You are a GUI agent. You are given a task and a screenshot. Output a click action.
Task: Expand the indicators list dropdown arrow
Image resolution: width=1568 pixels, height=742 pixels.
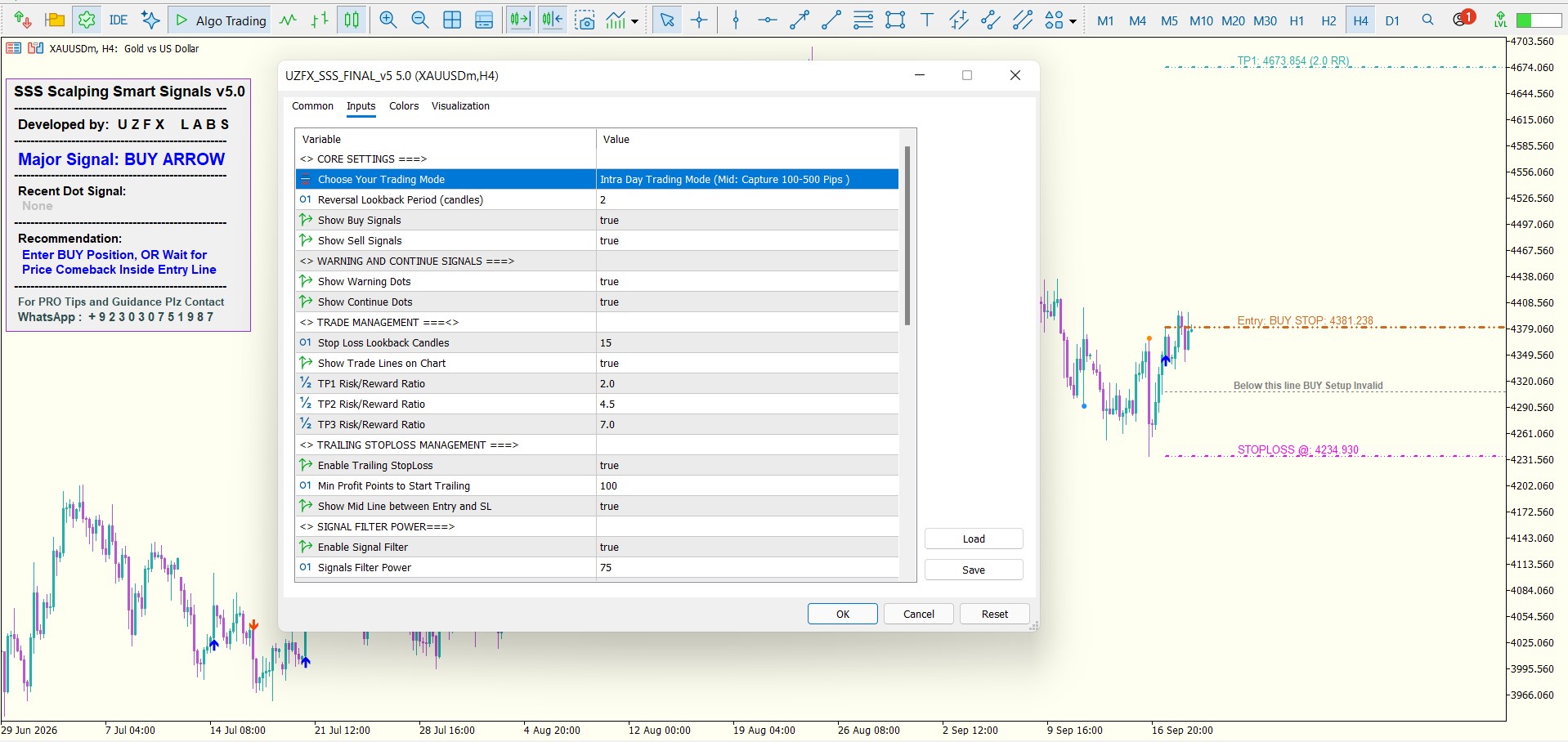tap(634, 21)
